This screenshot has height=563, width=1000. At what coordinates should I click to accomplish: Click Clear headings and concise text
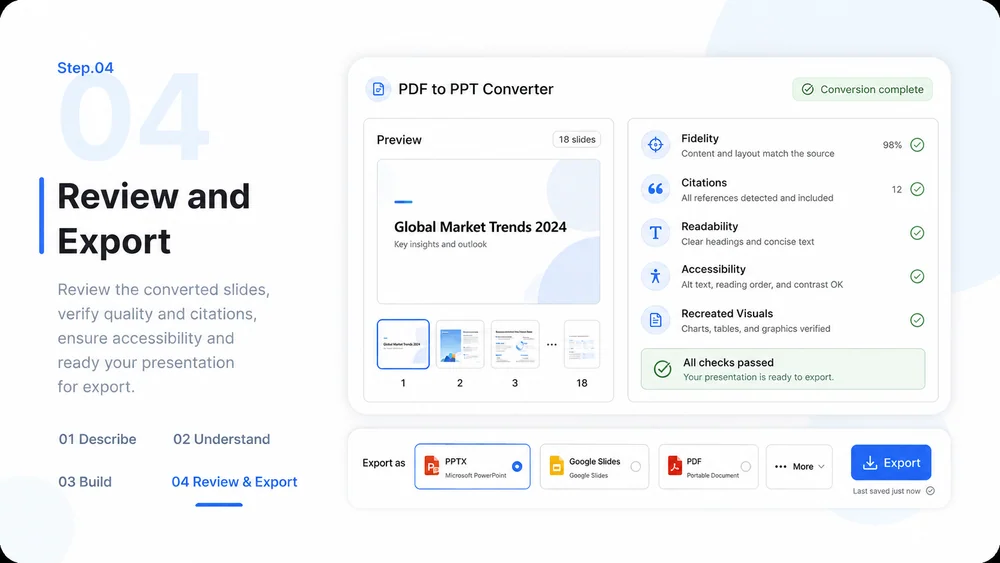point(747,242)
